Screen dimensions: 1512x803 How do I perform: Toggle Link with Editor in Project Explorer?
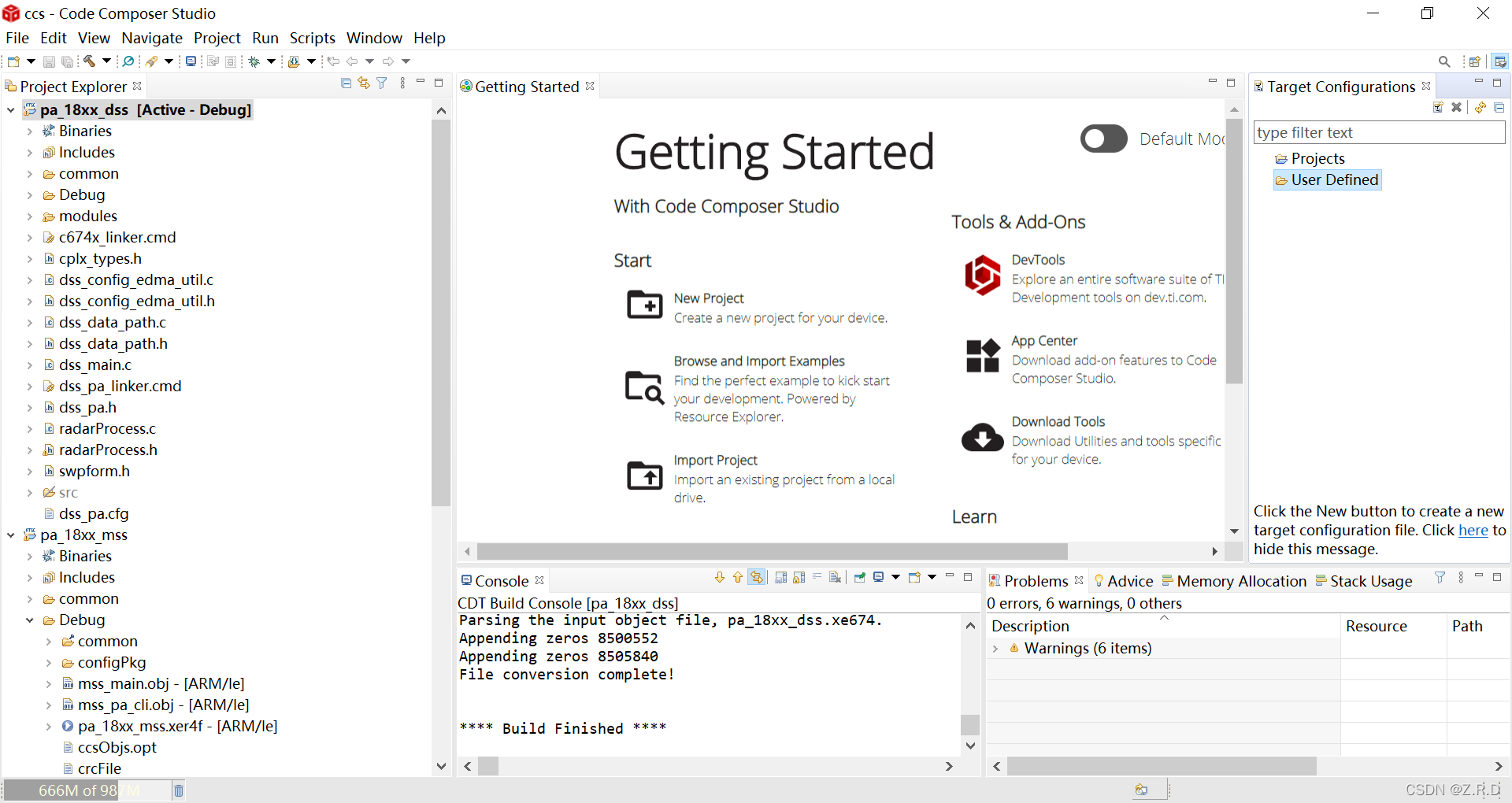(364, 83)
